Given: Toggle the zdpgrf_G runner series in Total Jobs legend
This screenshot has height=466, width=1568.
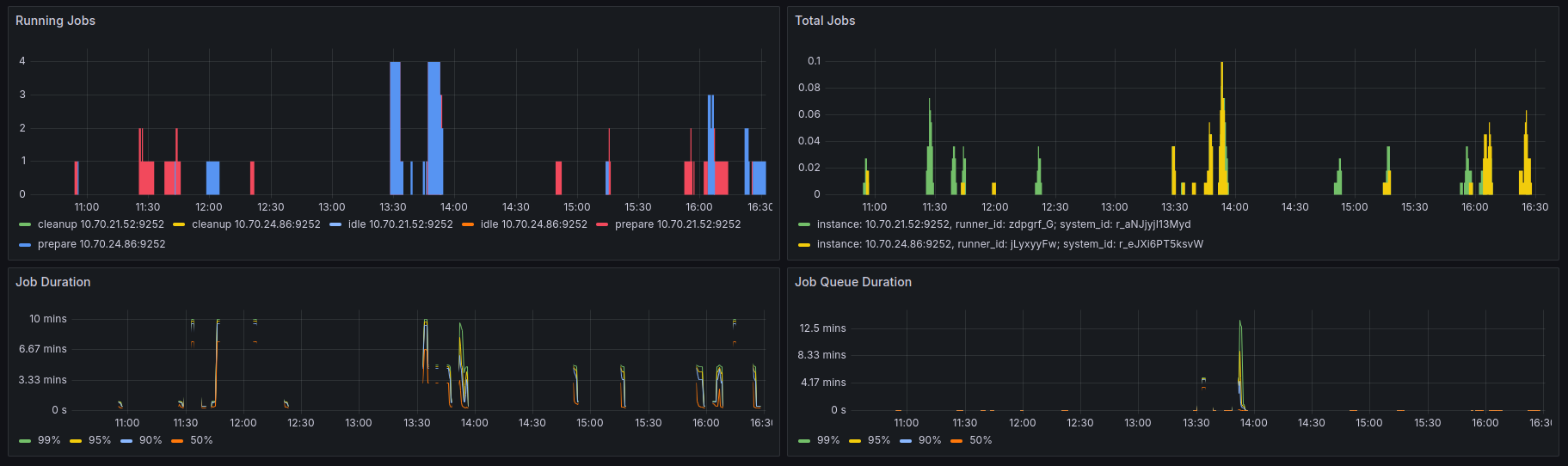Looking at the screenshot, I should click(x=1004, y=224).
